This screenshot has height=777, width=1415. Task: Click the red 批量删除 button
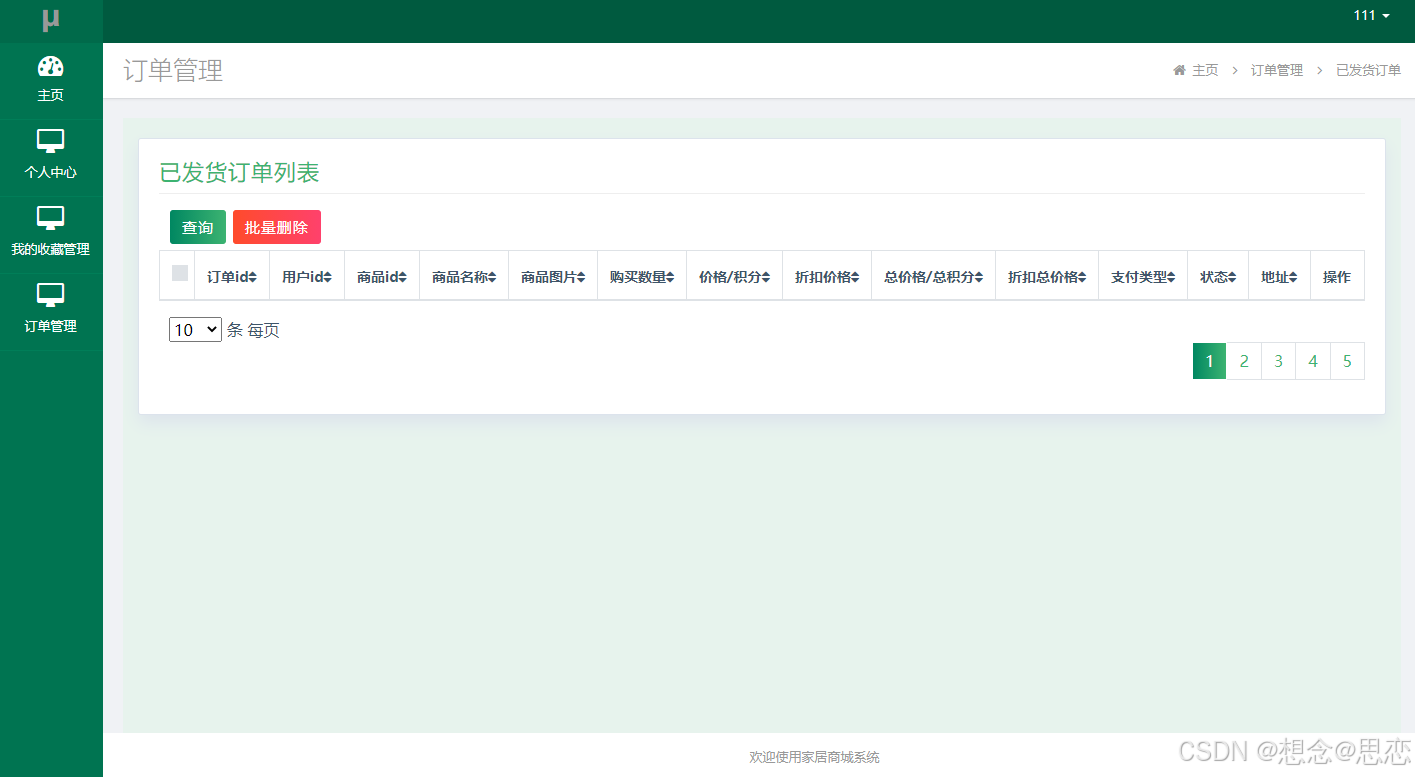tap(277, 227)
